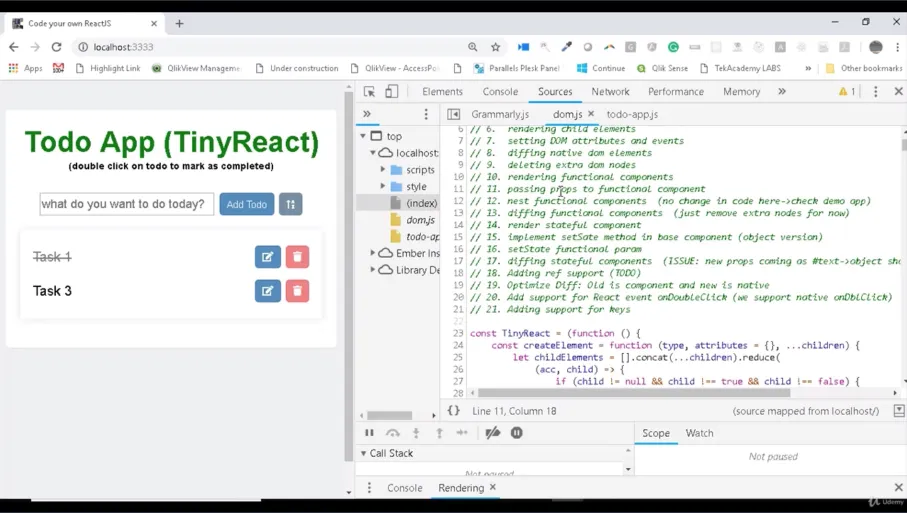Screen dimensions: 907x513
Task: Click the inspect element picker icon
Action: point(369,91)
